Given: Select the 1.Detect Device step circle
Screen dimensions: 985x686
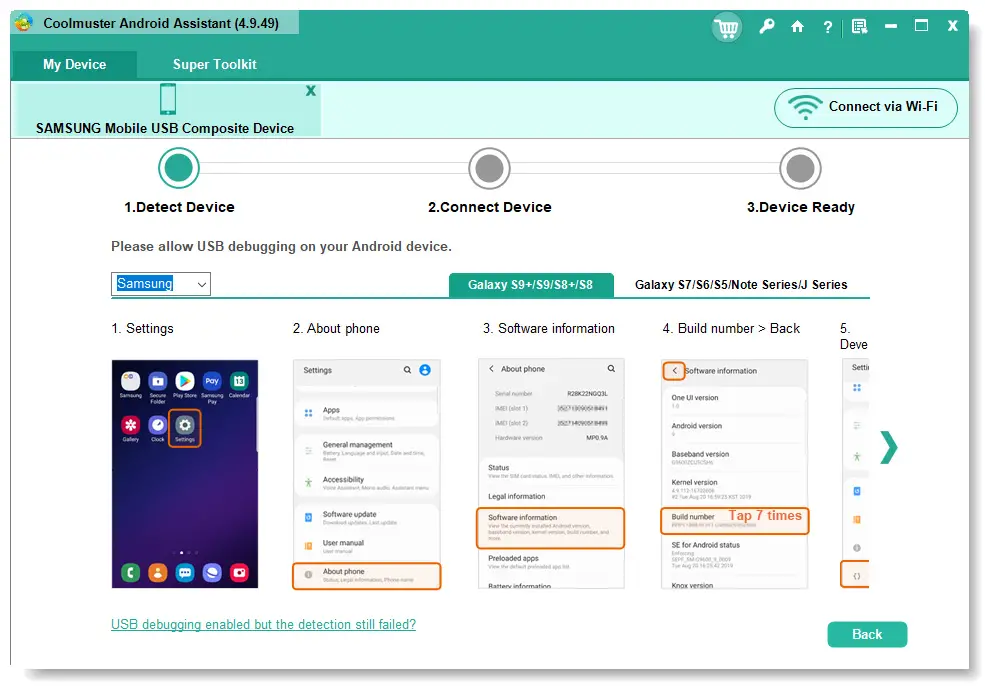Looking at the screenshot, I should [178, 168].
